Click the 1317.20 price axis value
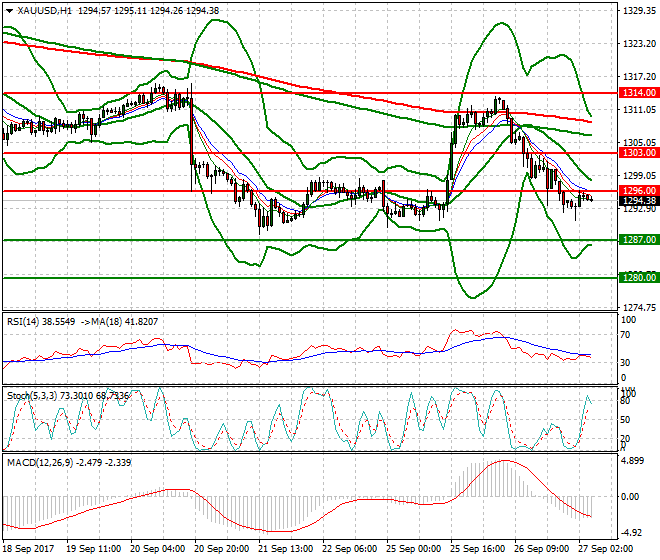Screen dimensions: 660x560 [639, 77]
